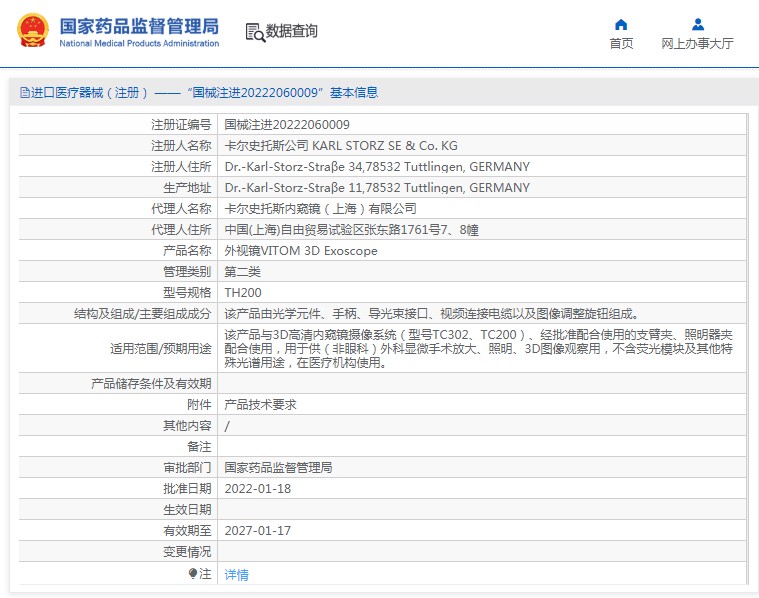Click the 批准日期 label
The width and height of the screenshot is (759, 598).
pos(187,489)
